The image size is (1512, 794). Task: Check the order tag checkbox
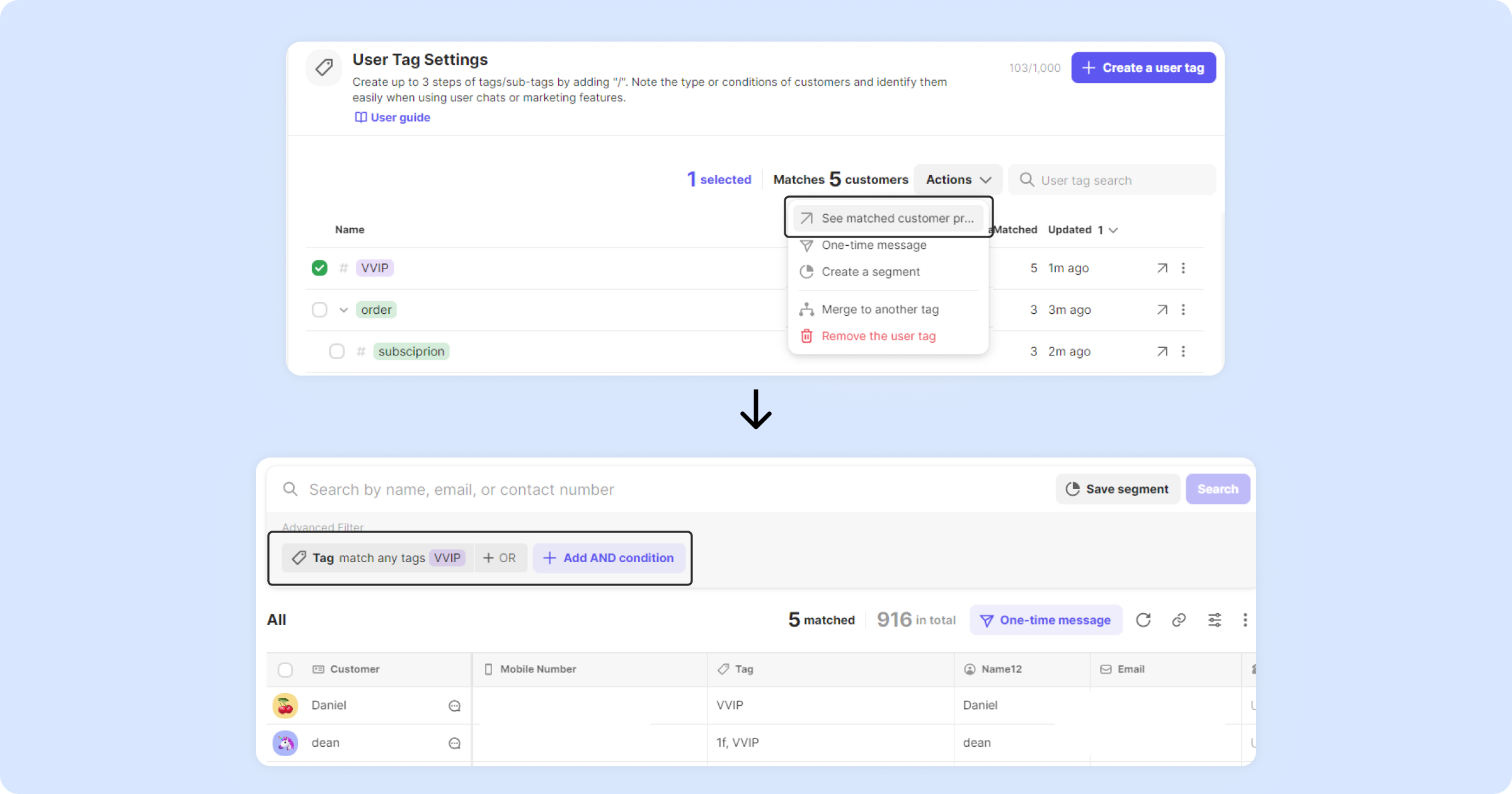[x=319, y=310]
